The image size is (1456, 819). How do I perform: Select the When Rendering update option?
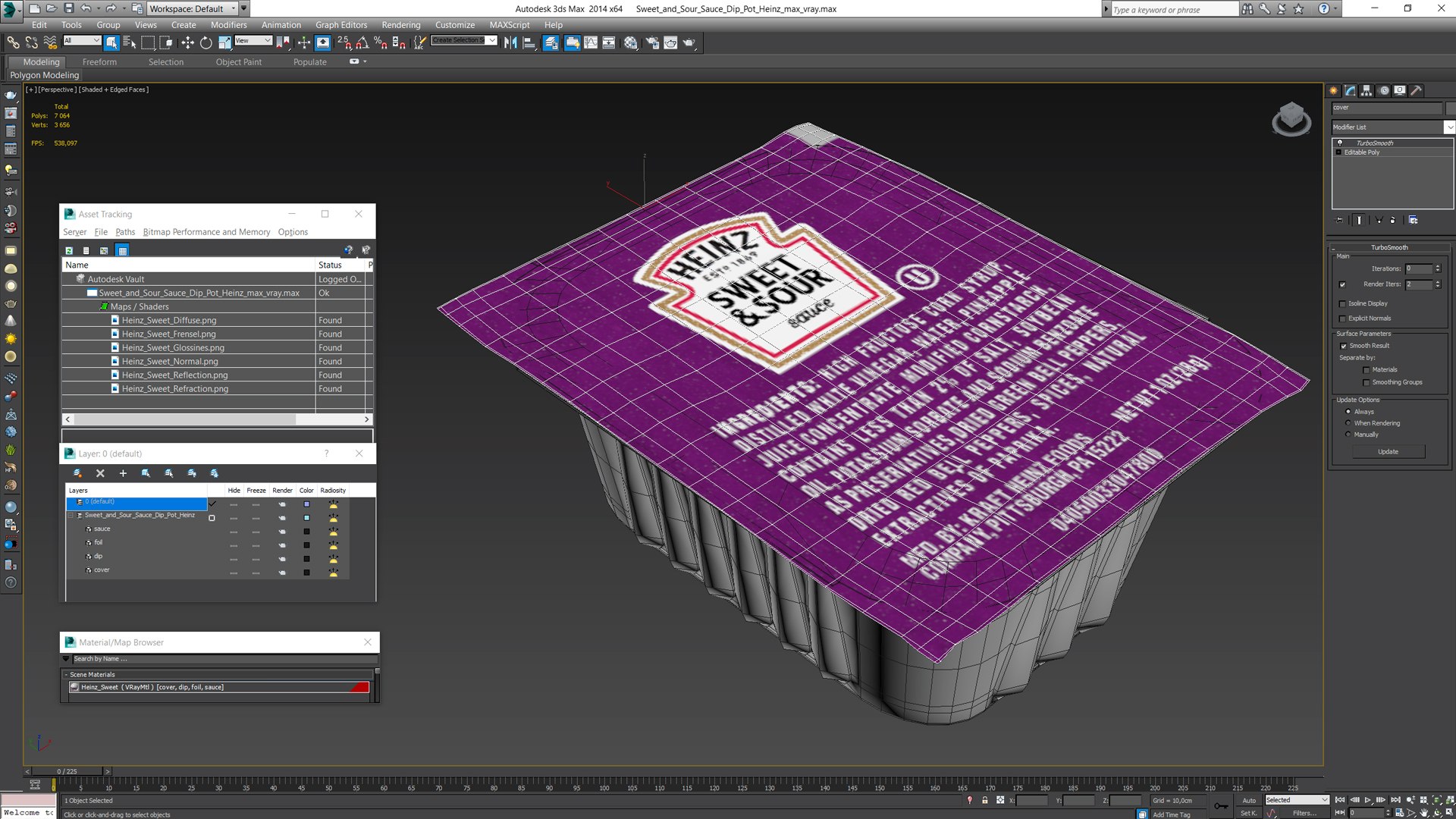tap(1348, 423)
